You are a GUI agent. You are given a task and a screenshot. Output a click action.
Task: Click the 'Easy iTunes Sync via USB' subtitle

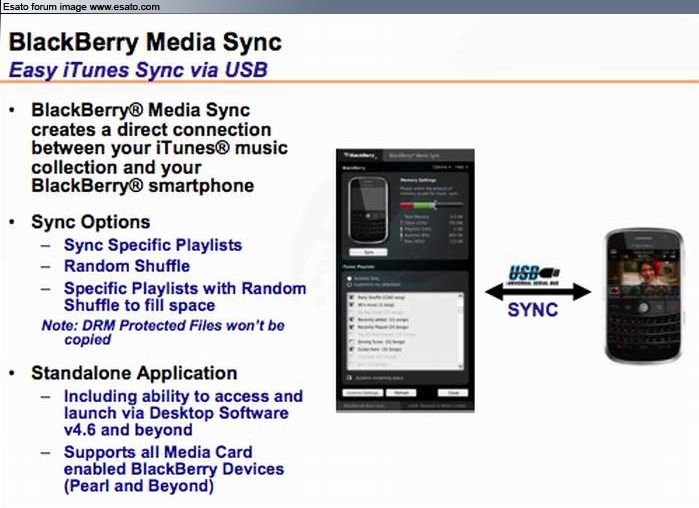(138, 70)
